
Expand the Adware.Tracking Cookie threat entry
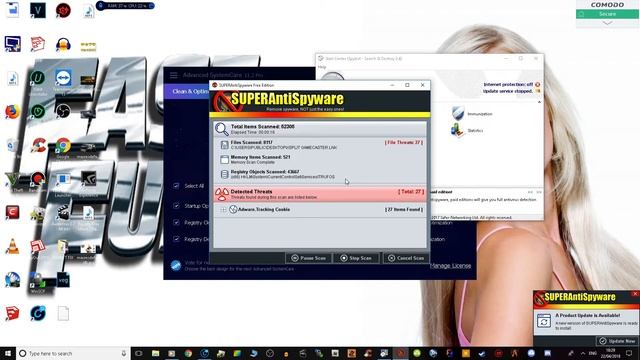point(223,209)
